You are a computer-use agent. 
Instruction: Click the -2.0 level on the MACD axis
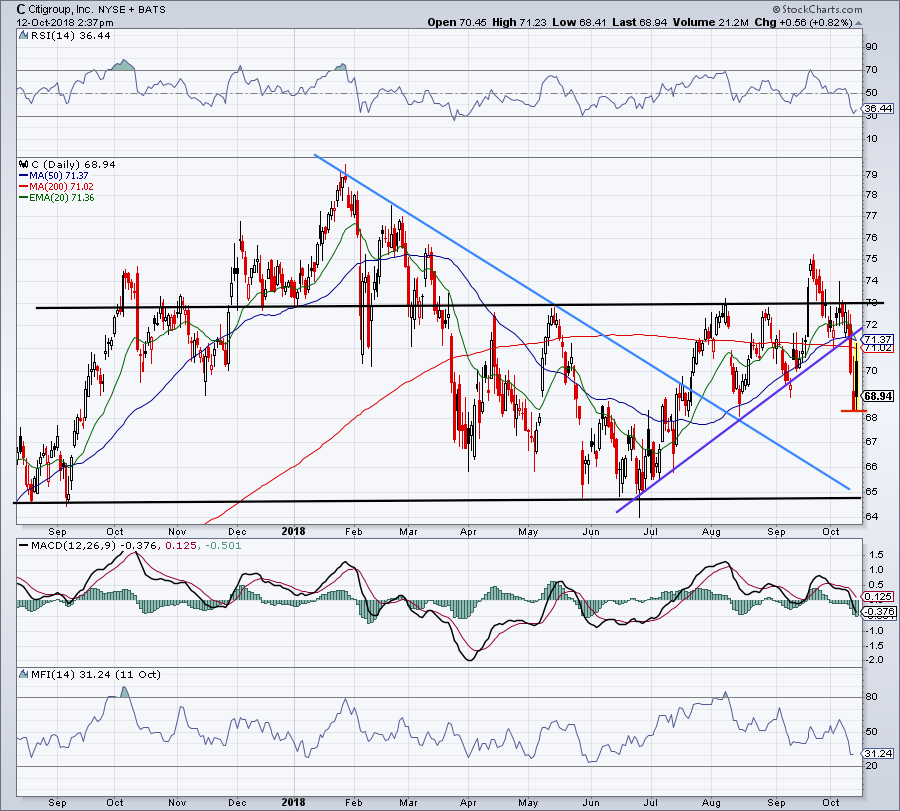tap(875, 661)
